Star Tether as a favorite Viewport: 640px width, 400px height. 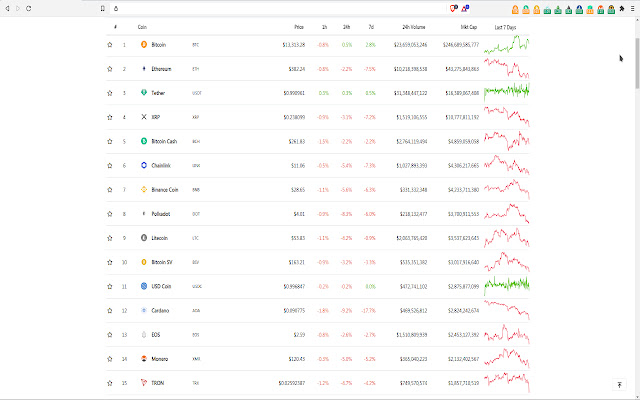click(x=109, y=93)
